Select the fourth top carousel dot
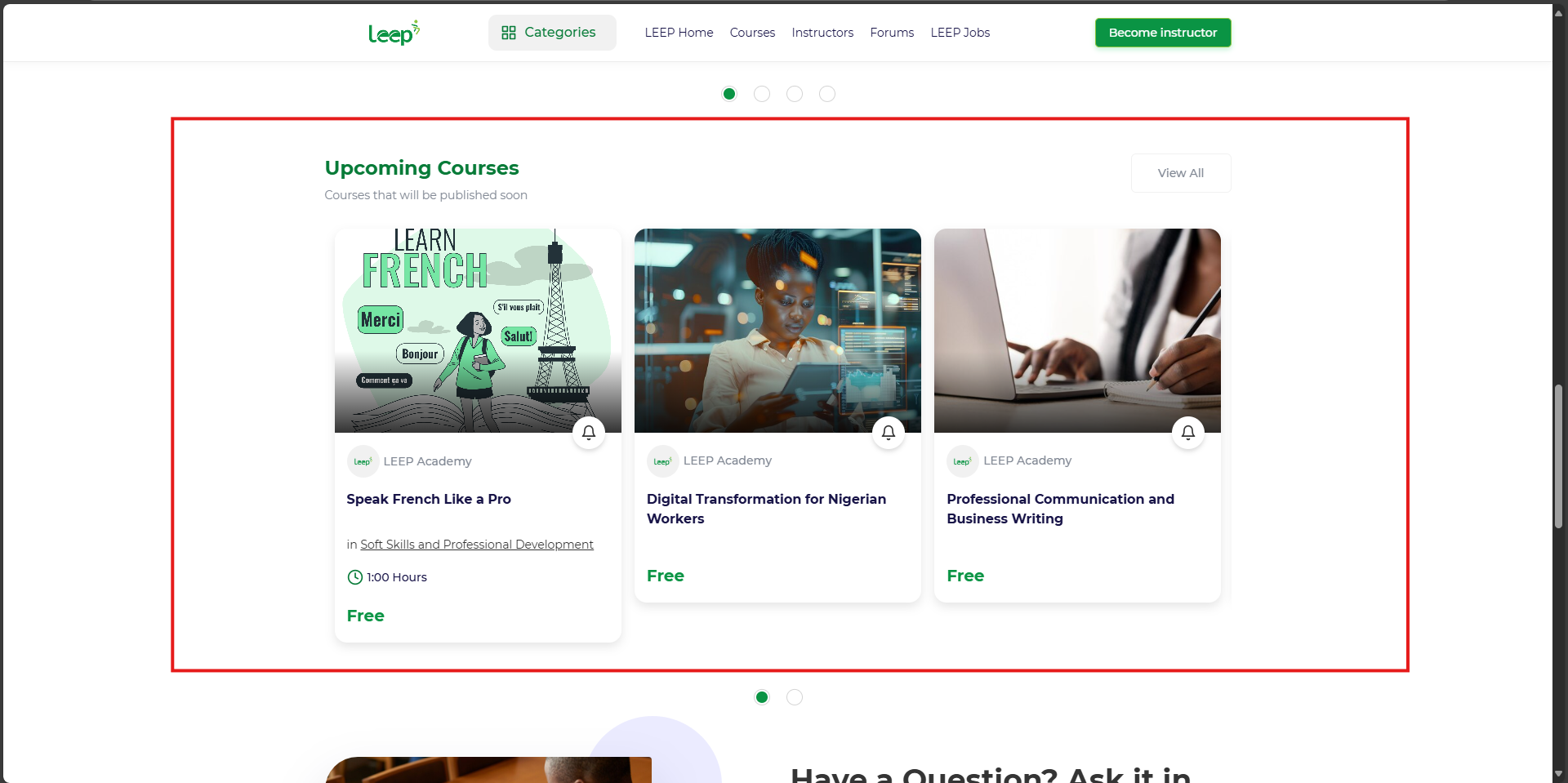1568x783 pixels. tap(827, 94)
